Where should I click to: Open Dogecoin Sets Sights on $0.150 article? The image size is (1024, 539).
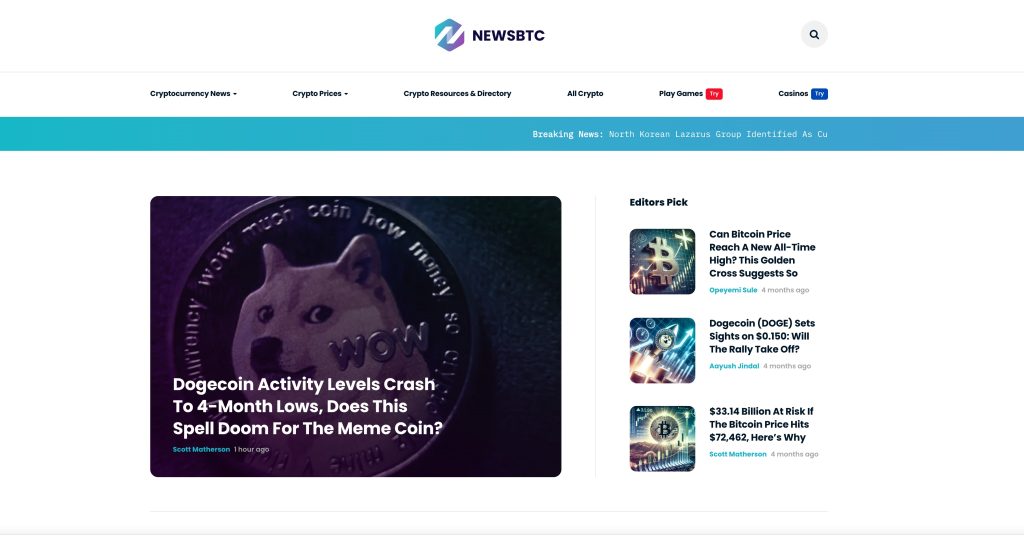point(762,336)
